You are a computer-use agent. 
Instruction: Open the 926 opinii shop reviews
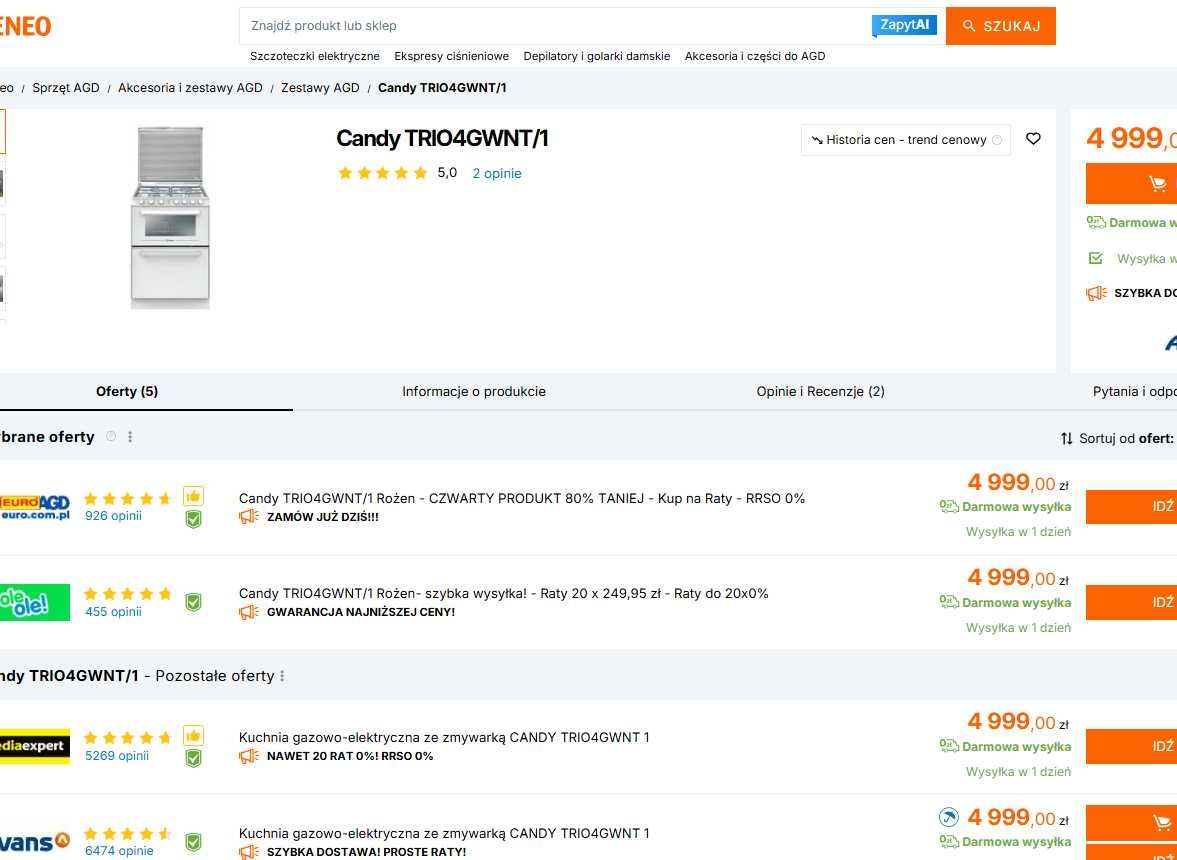(x=113, y=516)
